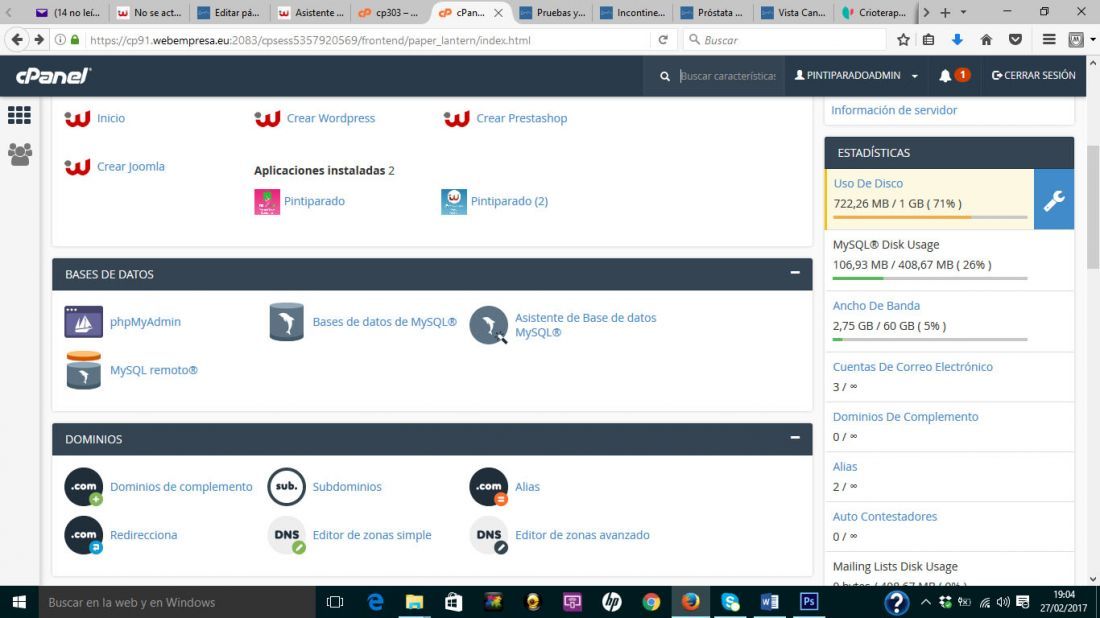Viewport: 1100px width, 618px height.
Task: Open the Información de servidor link
Action: click(894, 110)
